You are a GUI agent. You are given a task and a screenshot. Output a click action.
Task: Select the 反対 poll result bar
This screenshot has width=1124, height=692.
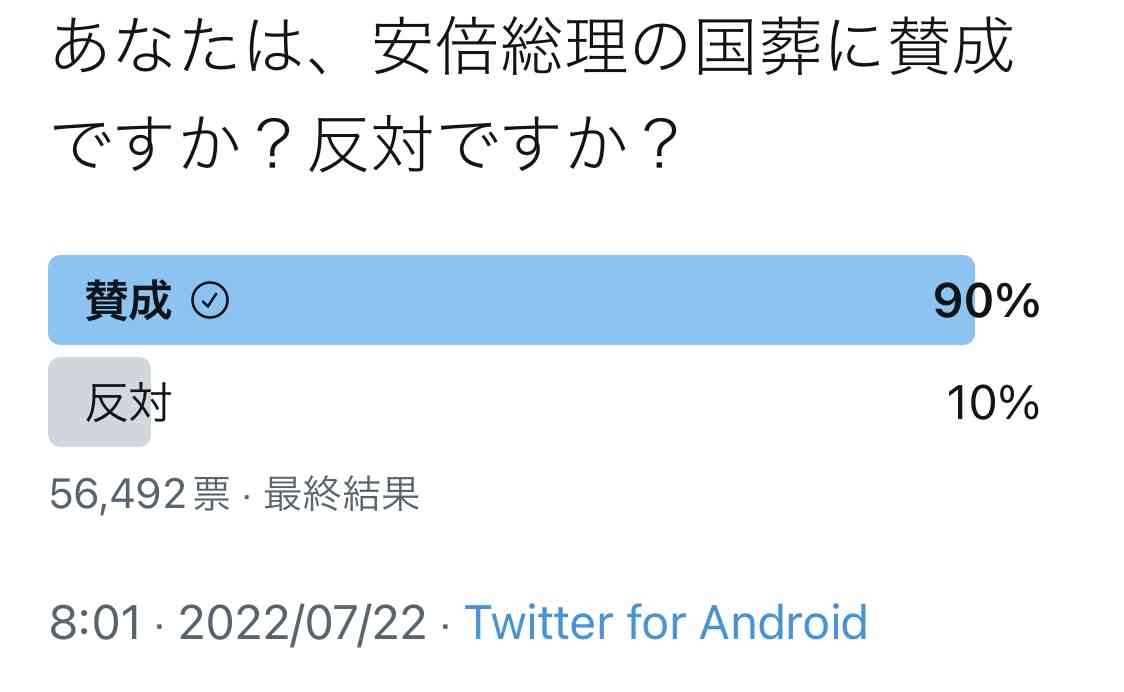[x=543, y=402]
